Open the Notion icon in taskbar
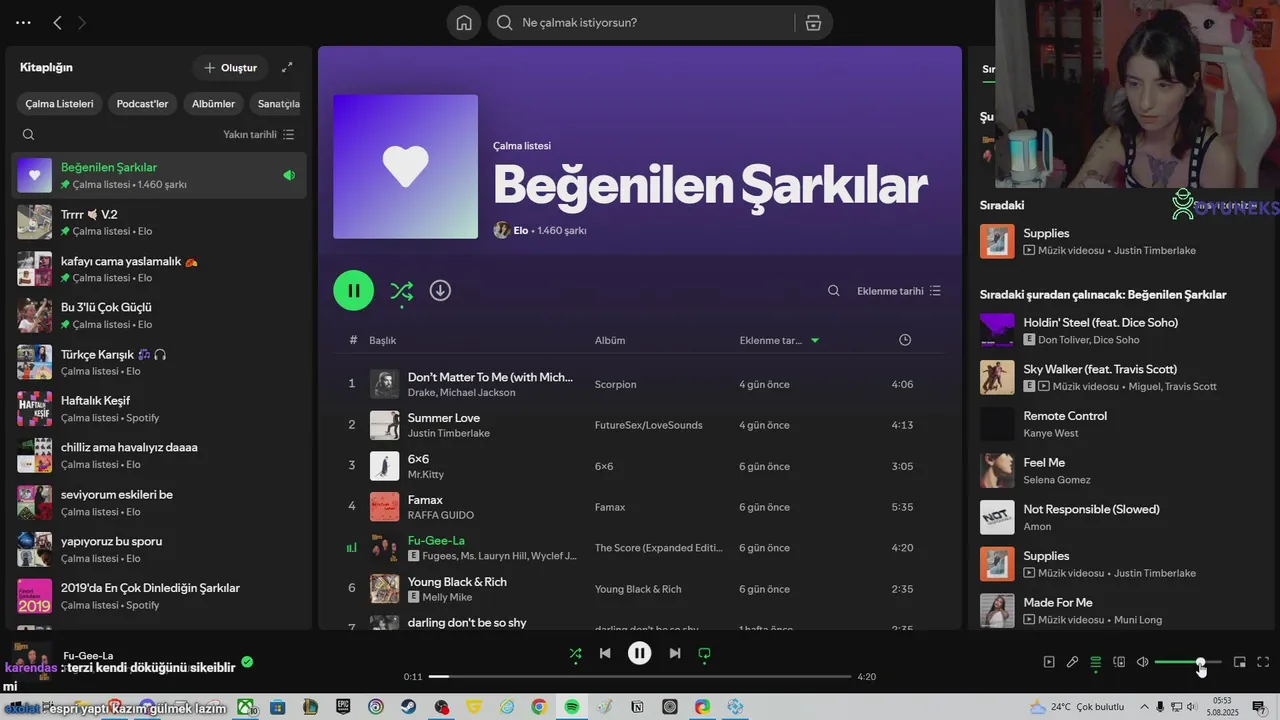 [637, 707]
